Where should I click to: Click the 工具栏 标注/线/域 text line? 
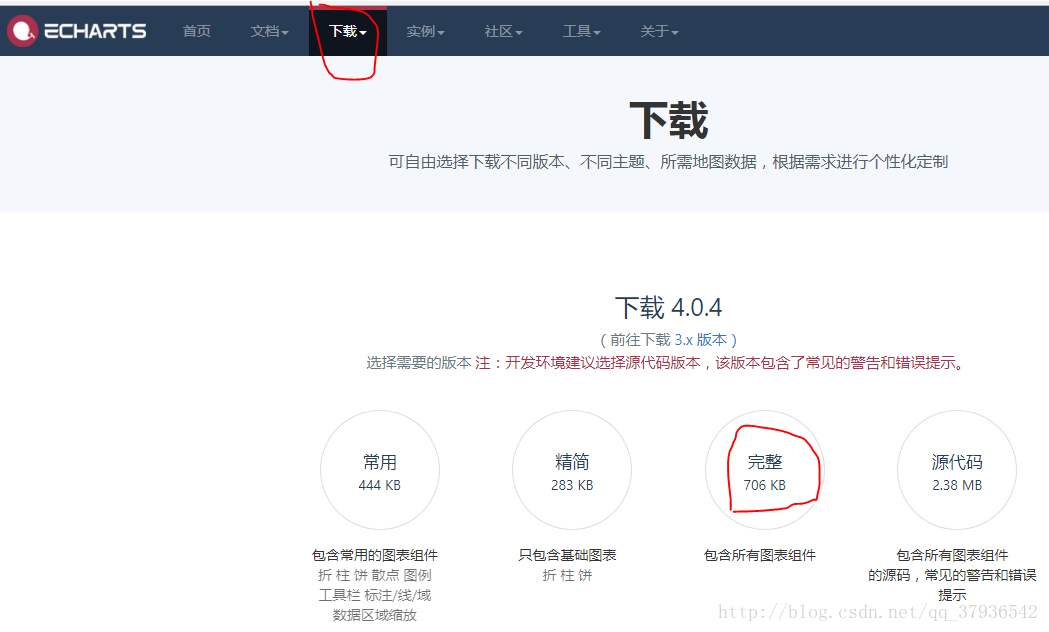pos(375,595)
